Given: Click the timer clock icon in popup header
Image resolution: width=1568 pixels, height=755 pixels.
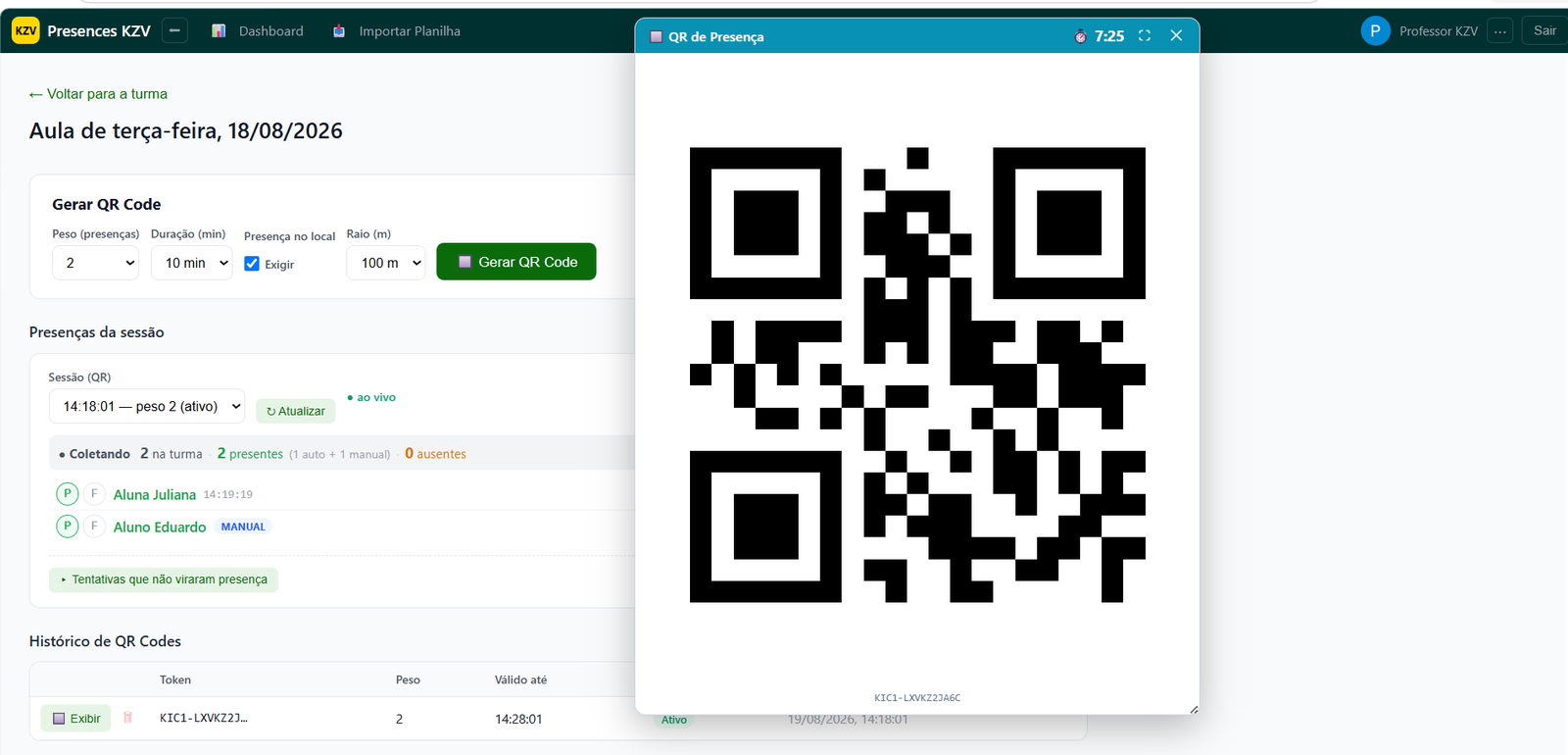Looking at the screenshot, I should (1080, 36).
